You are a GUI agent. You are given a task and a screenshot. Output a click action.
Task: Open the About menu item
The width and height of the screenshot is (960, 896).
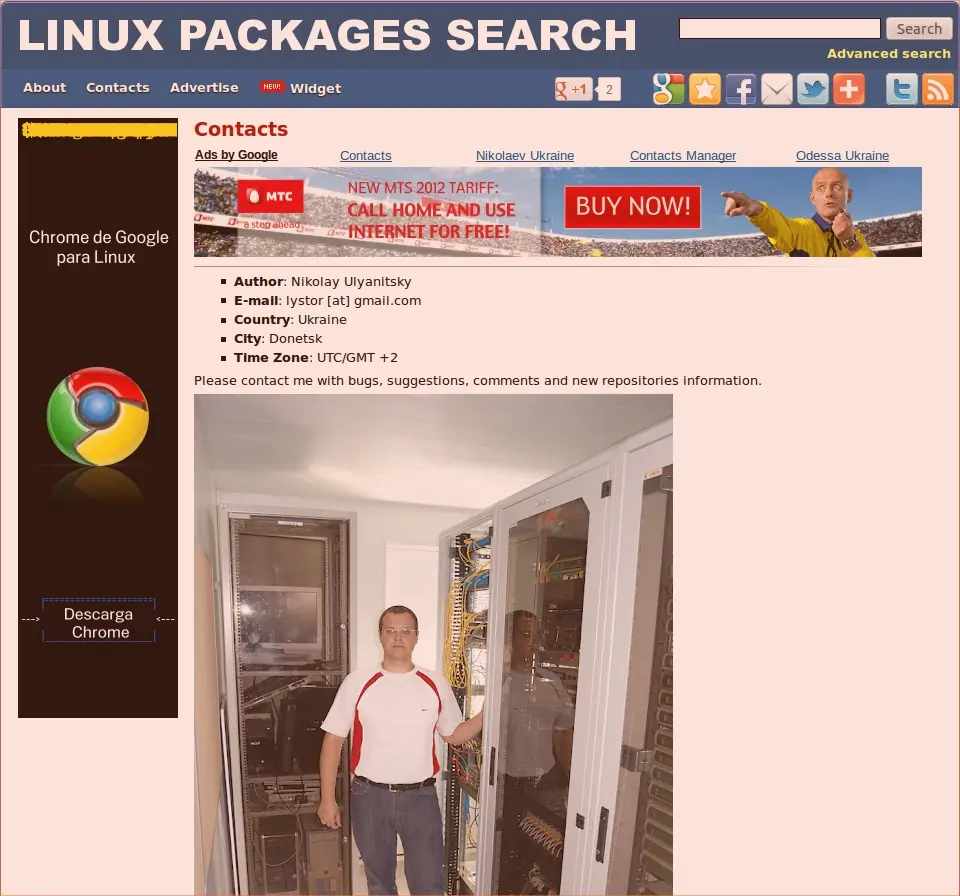(45, 88)
